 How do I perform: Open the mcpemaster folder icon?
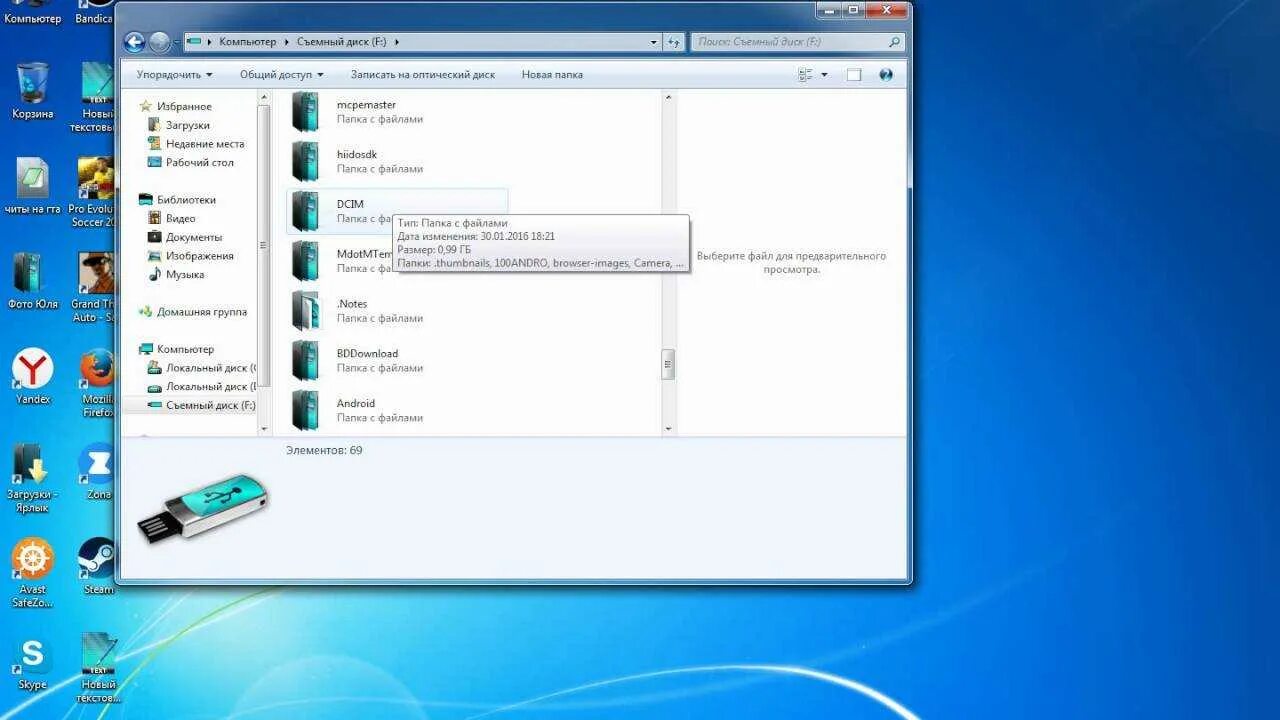click(x=305, y=112)
